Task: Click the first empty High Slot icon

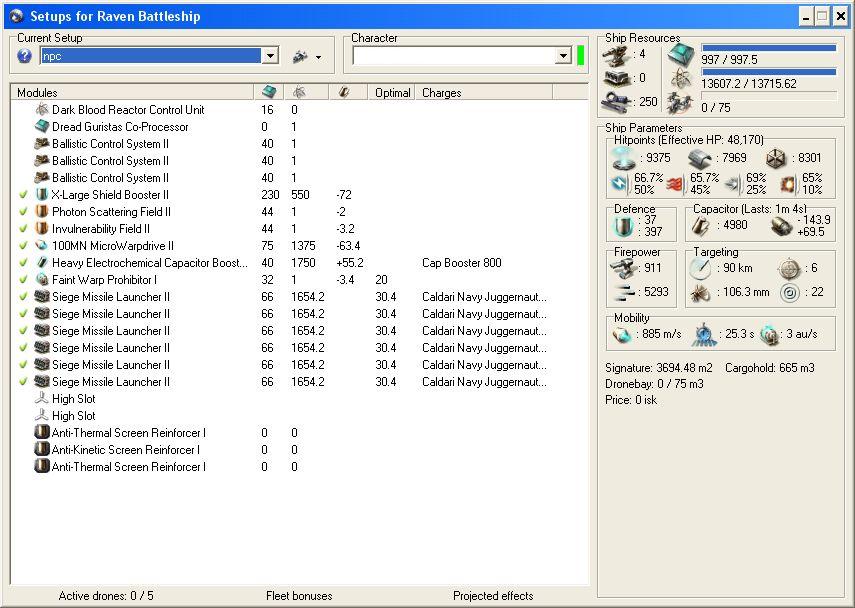Action: click(42, 398)
